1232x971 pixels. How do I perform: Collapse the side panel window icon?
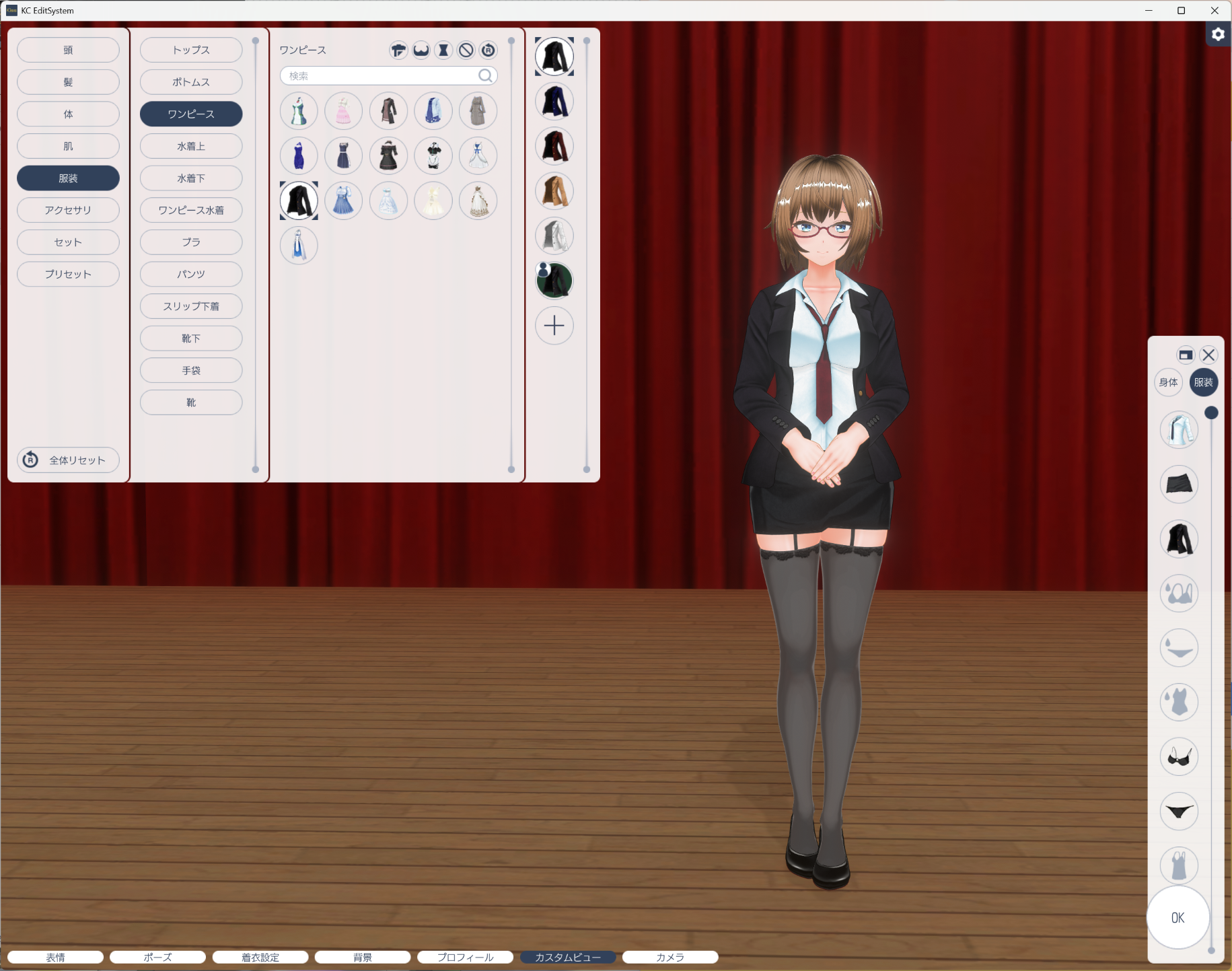1186,355
